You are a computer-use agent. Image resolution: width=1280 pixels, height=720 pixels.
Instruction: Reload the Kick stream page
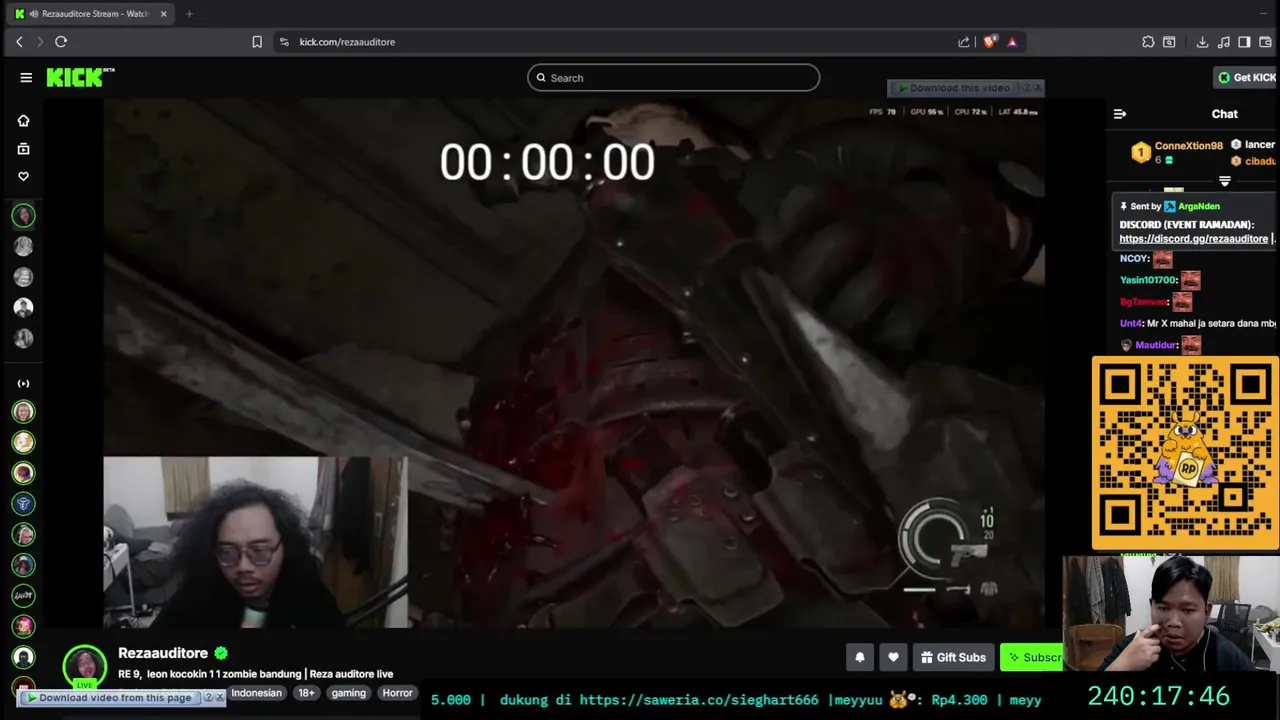tap(61, 42)
